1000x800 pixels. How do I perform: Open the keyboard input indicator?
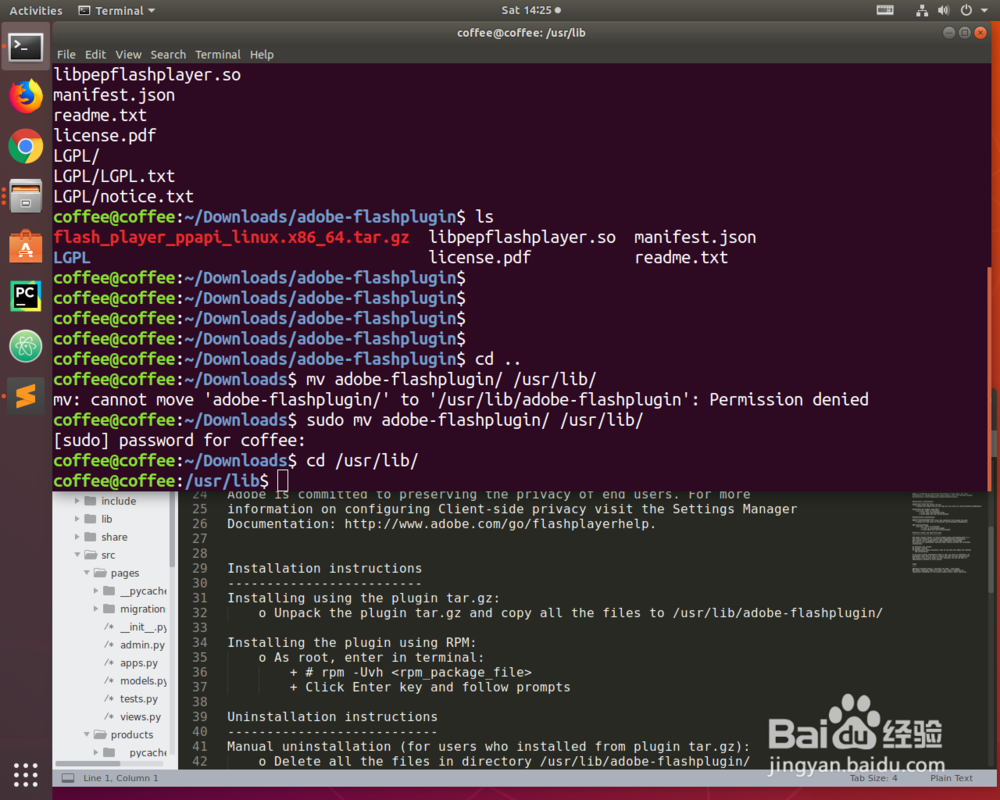885,10
